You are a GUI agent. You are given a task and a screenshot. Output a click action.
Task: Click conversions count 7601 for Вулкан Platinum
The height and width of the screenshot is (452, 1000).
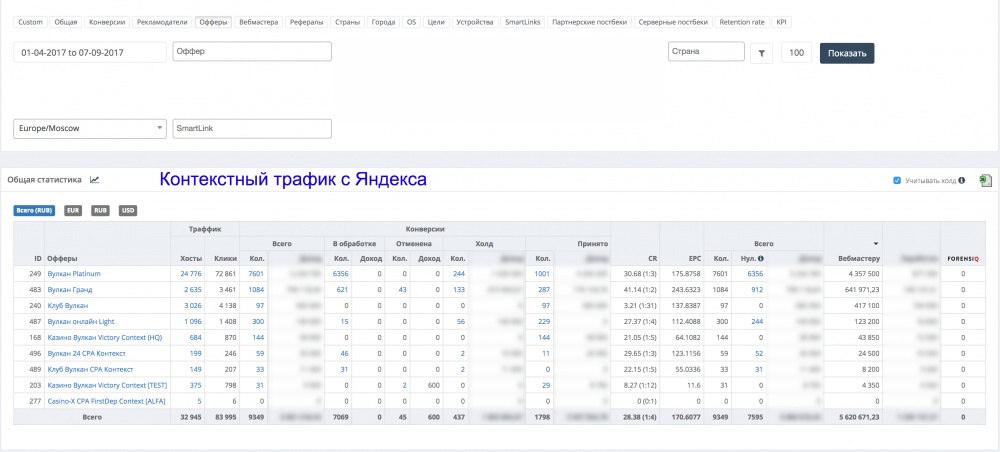(x=256, y=273)
